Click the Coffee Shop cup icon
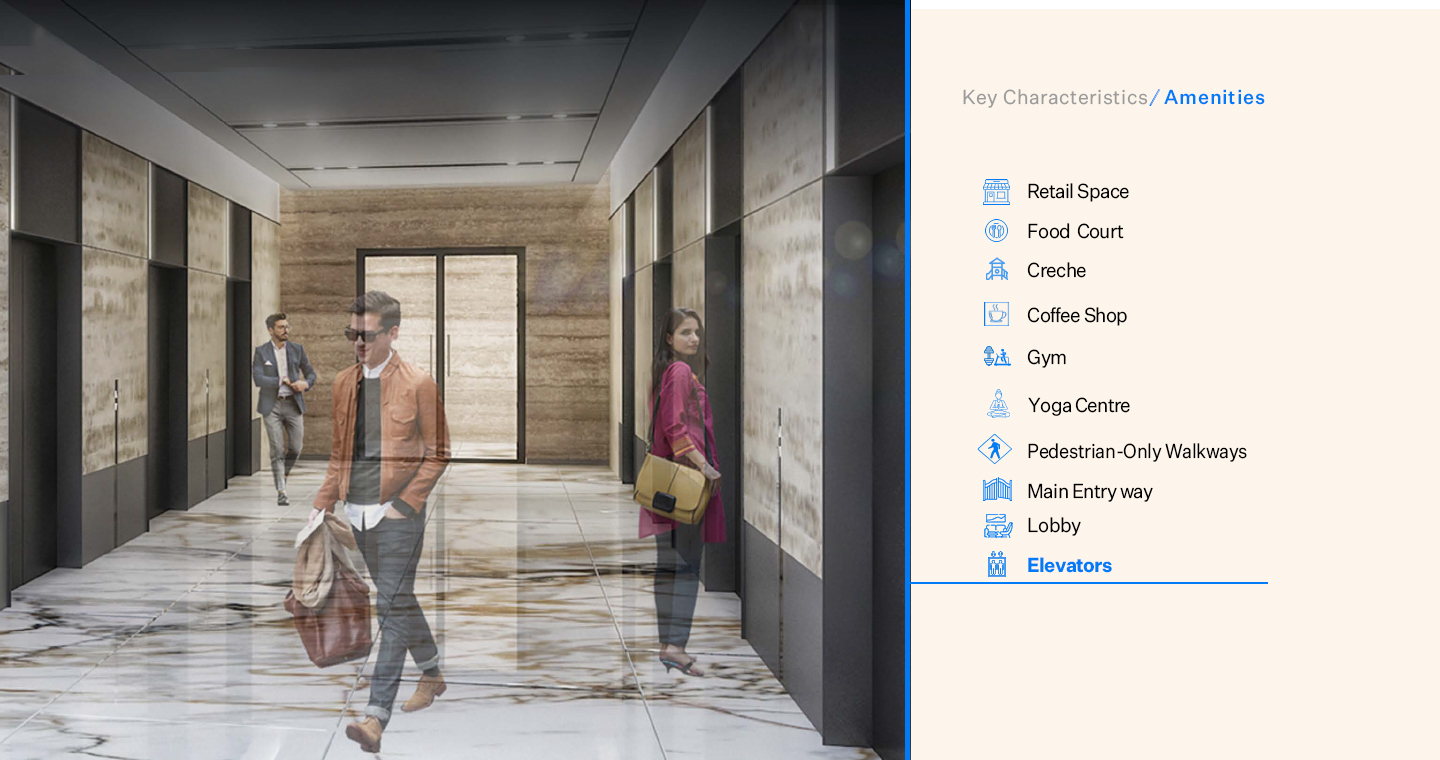Viewport: 1440px width, 760px height. 996,314
